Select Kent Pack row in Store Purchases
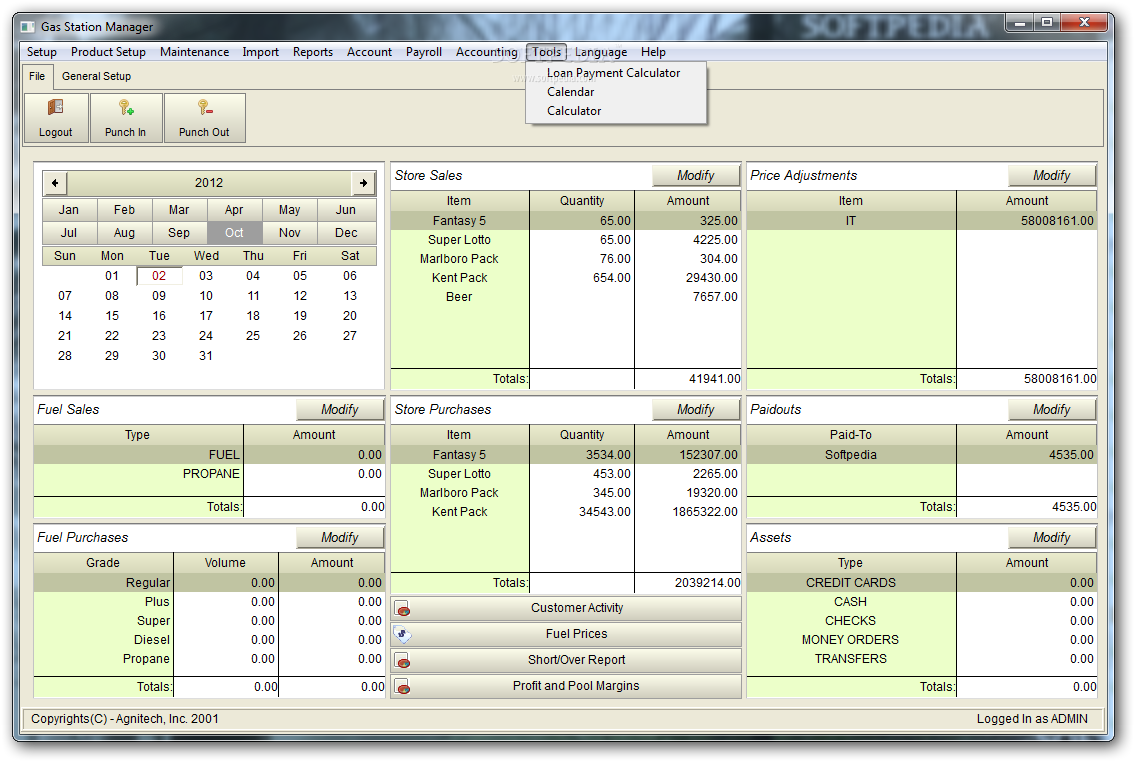1135x762 pixels. click(565, 512)
